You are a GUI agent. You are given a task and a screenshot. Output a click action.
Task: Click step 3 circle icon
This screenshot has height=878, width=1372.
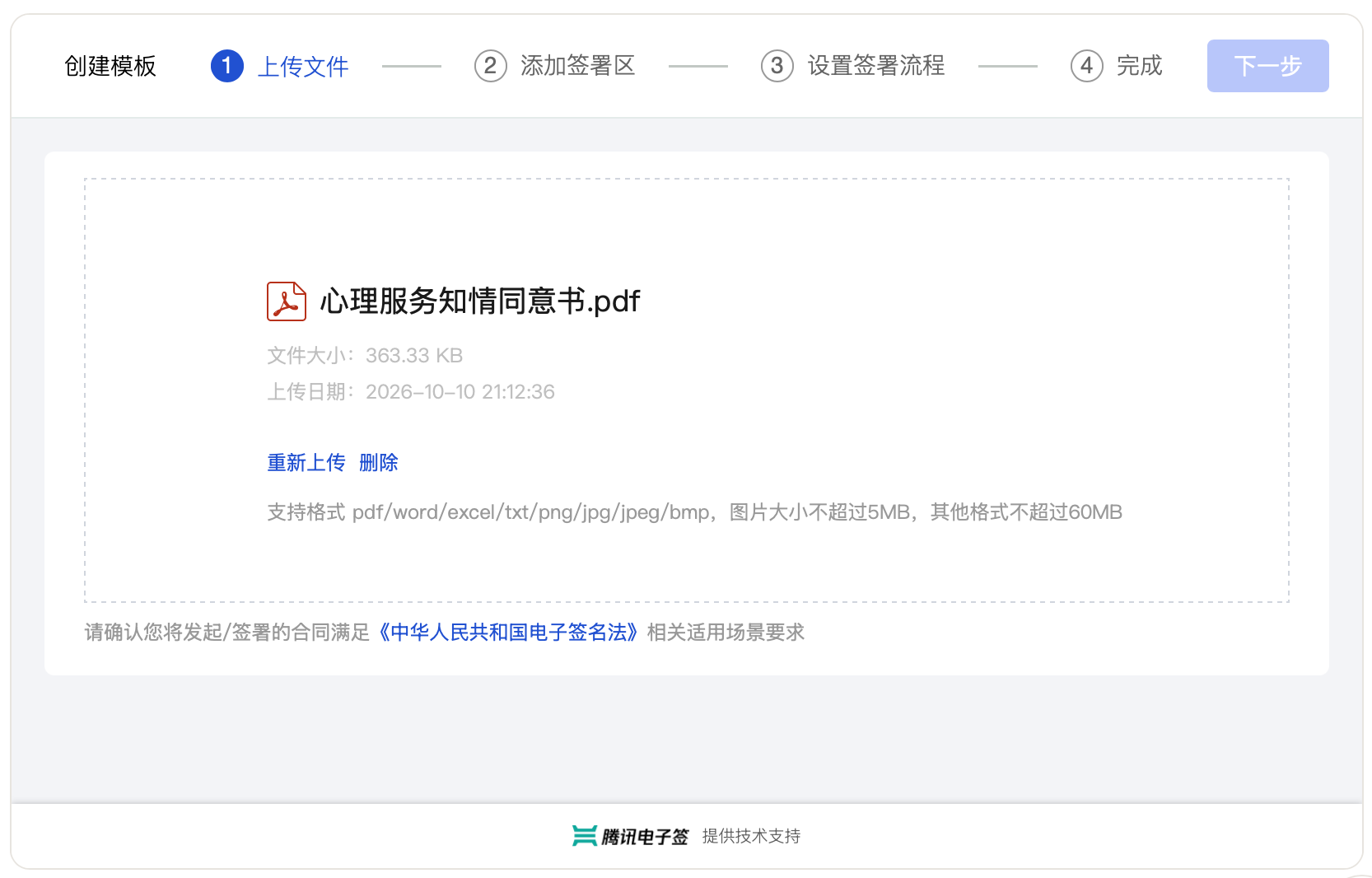777,66
